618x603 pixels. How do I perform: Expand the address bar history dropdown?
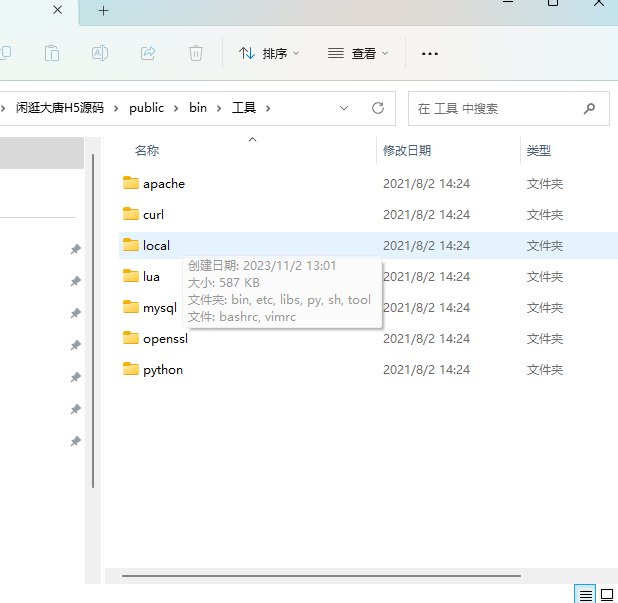tap(344, 108)
